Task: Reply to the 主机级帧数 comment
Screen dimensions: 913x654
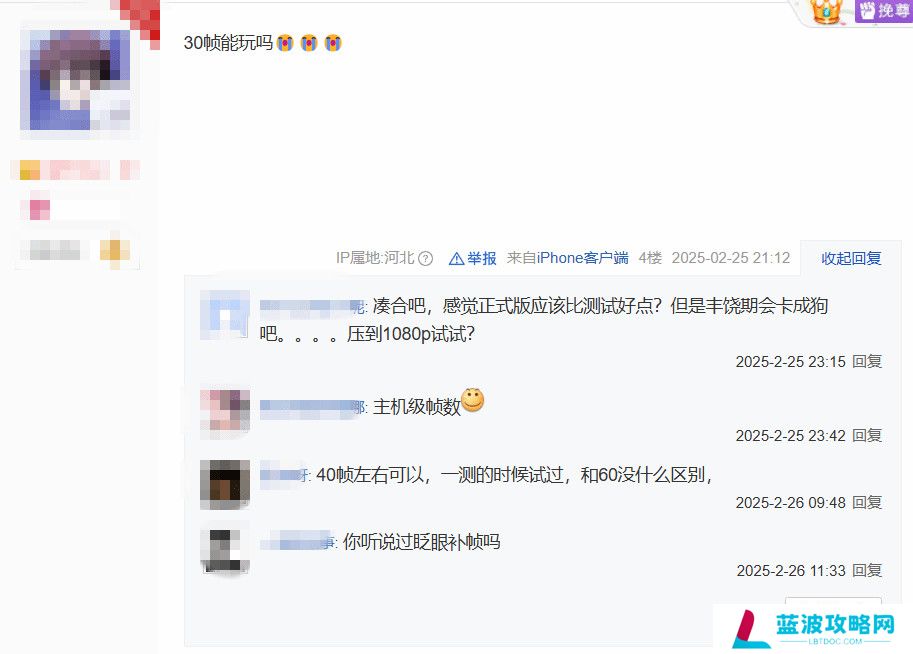Action: point(867,436)
